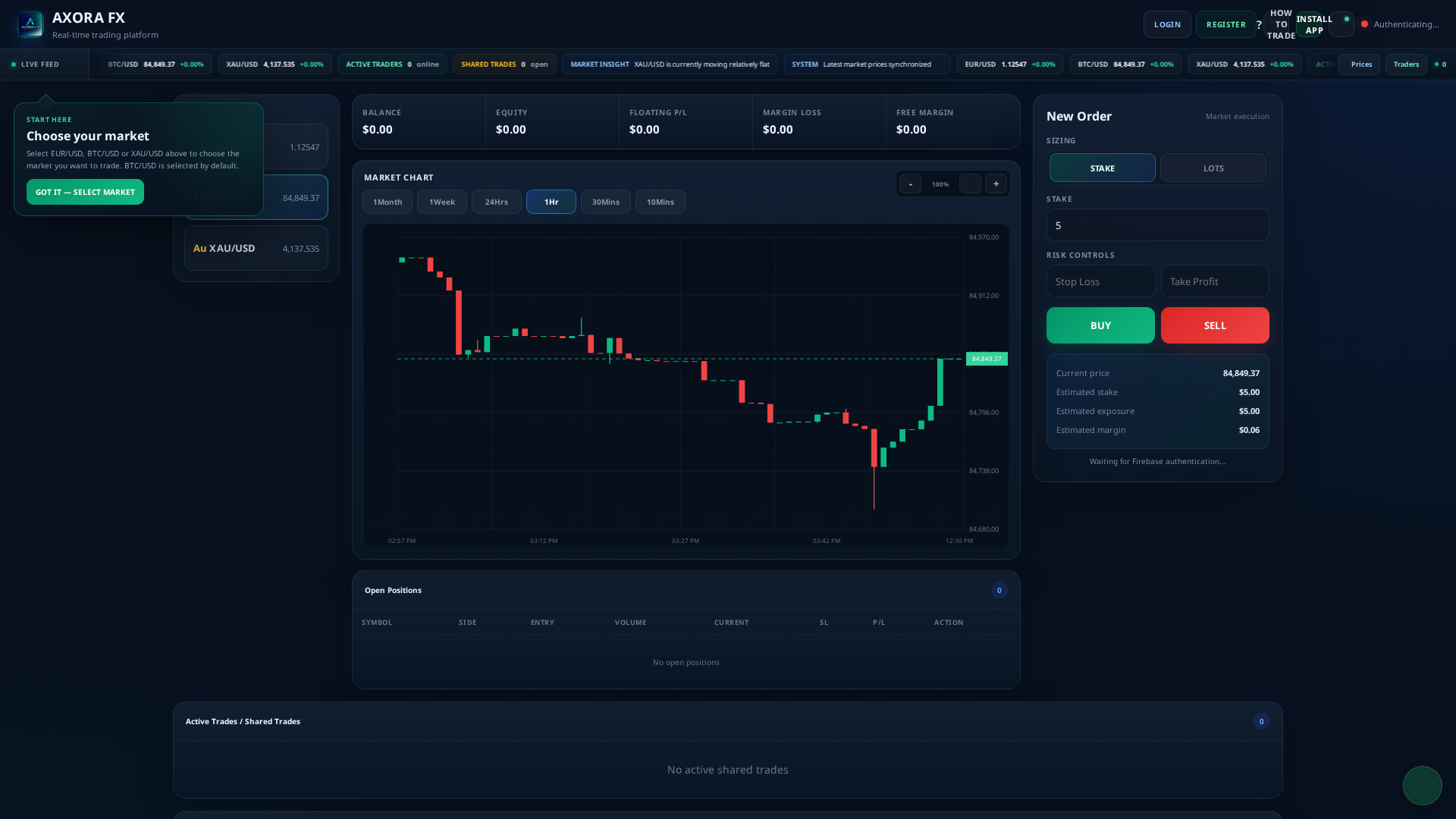The height and width of the screenshot is (819, 1456).
Task: Click the question mark help icon
Action: point(1259,24)
